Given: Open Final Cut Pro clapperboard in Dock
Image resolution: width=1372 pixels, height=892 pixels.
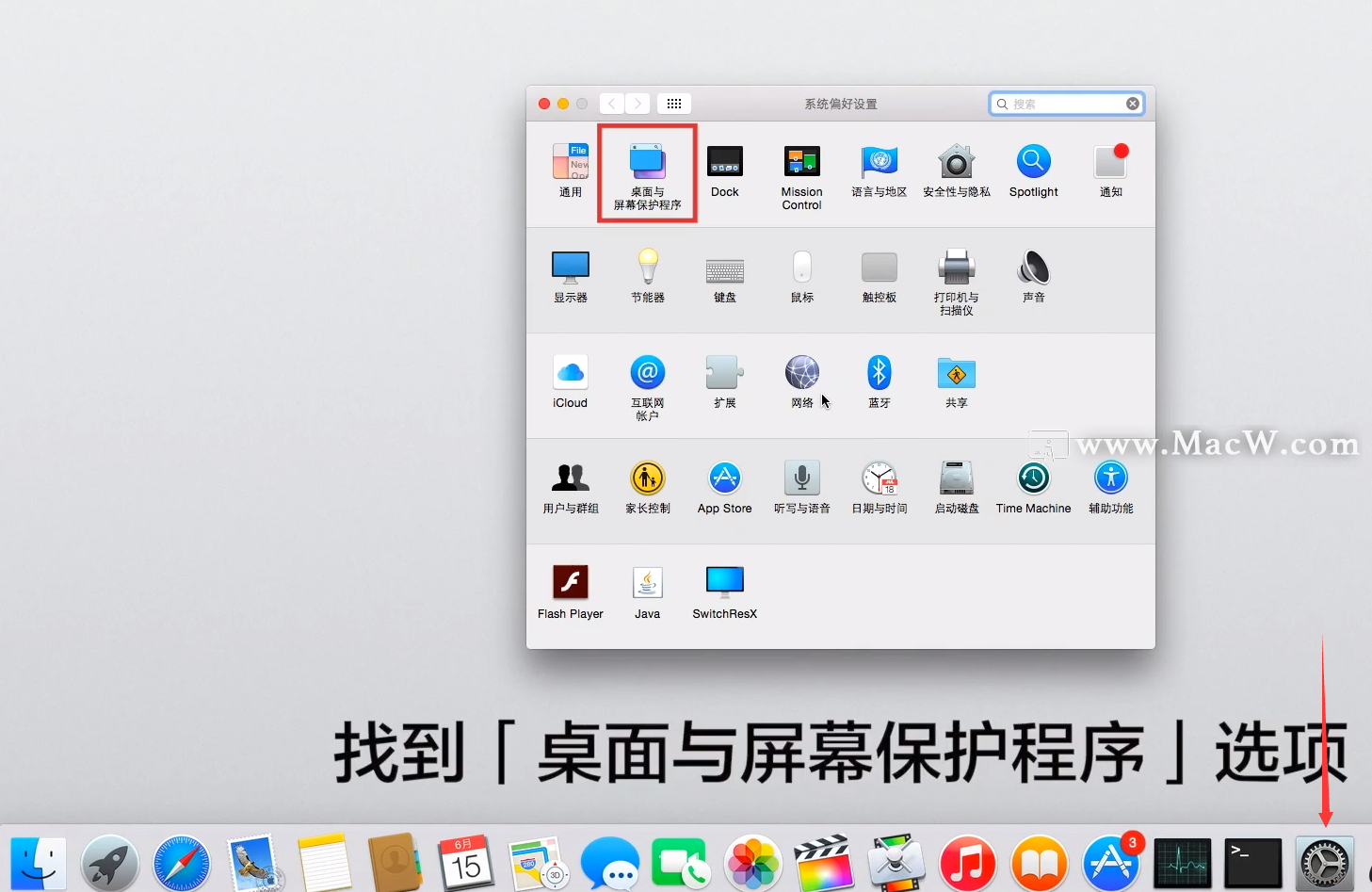Looking at the screenshot, I should click(824, 864).
